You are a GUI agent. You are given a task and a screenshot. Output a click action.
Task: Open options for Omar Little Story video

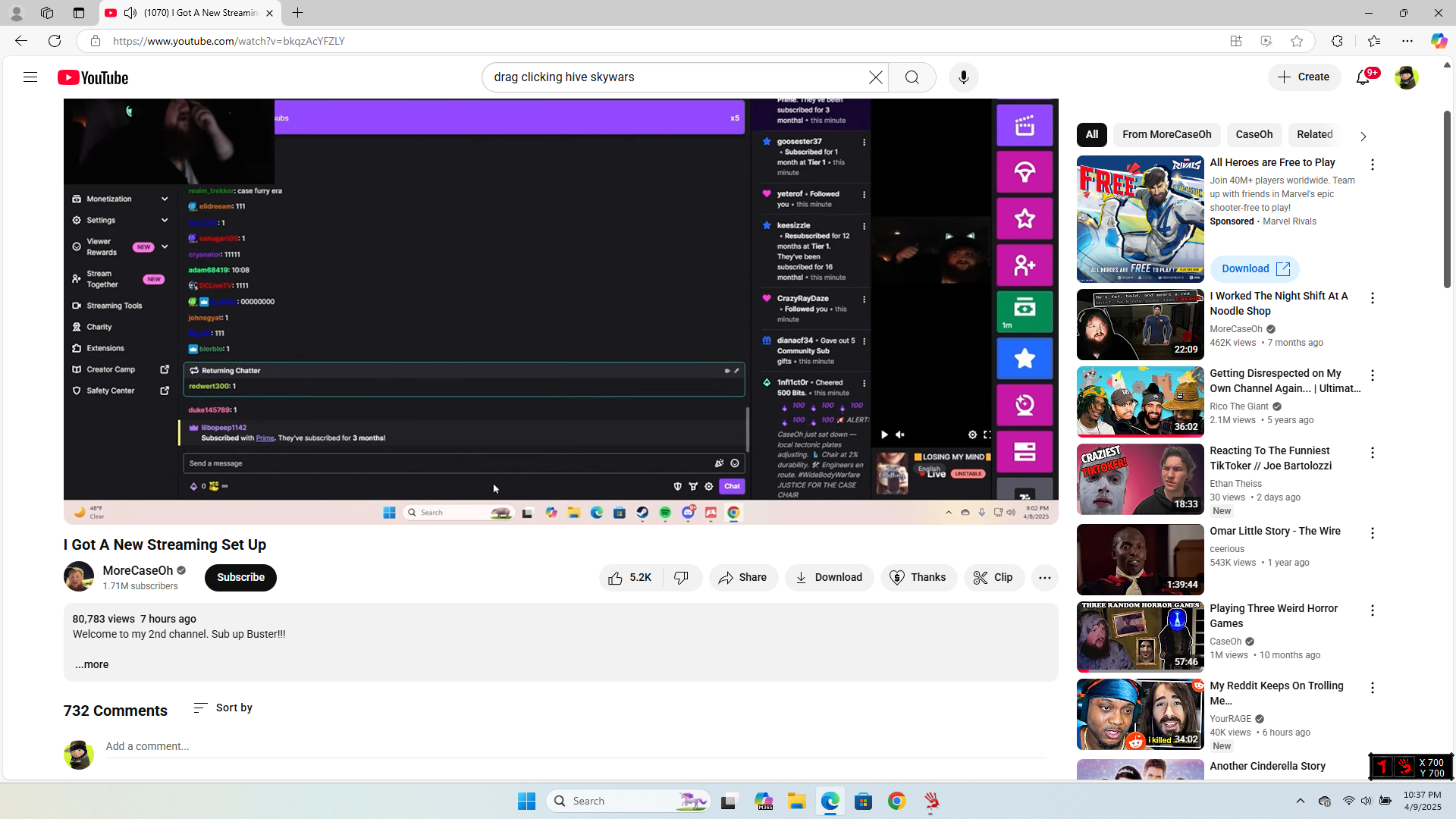pos(1373,533)
